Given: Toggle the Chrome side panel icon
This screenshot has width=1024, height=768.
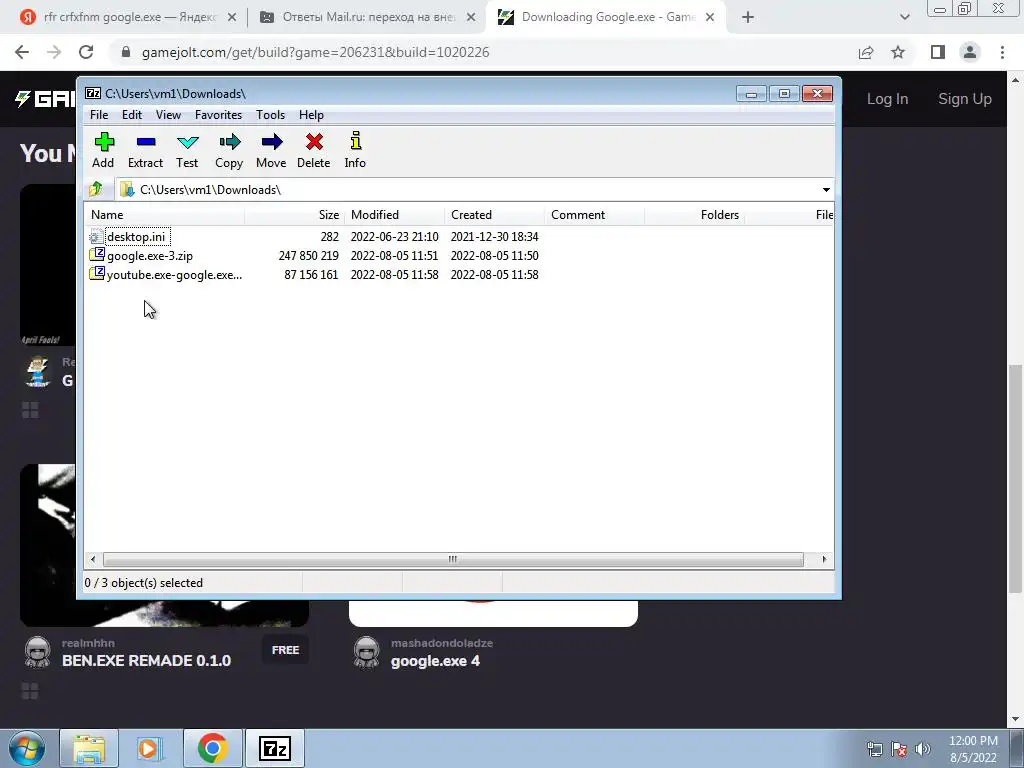Looking at the screenshot, I should (x=938, y=52).
